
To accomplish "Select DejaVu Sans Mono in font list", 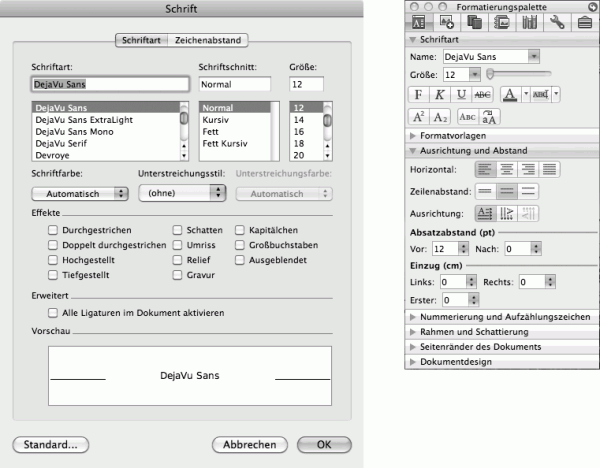I will point(106,132).
